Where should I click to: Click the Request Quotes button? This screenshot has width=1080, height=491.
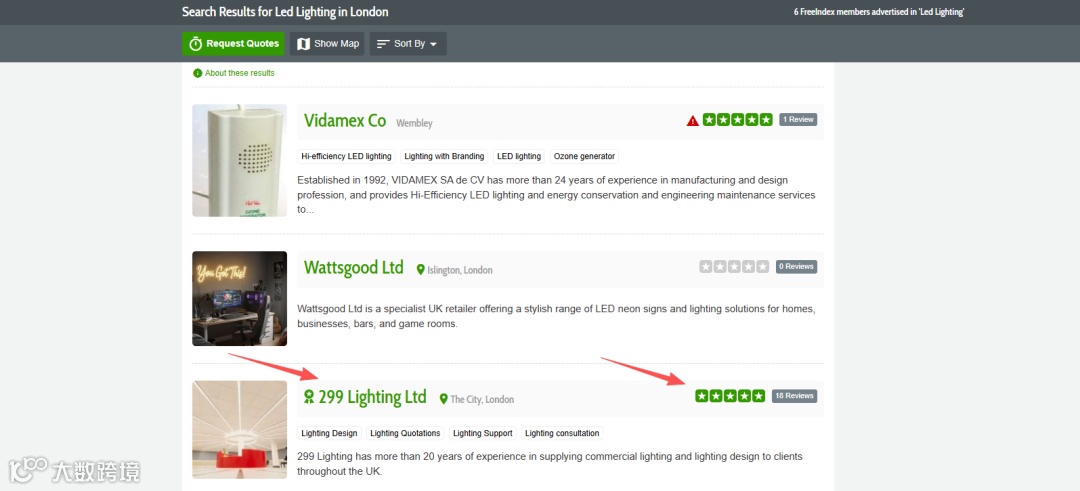(x=233, y=43)
